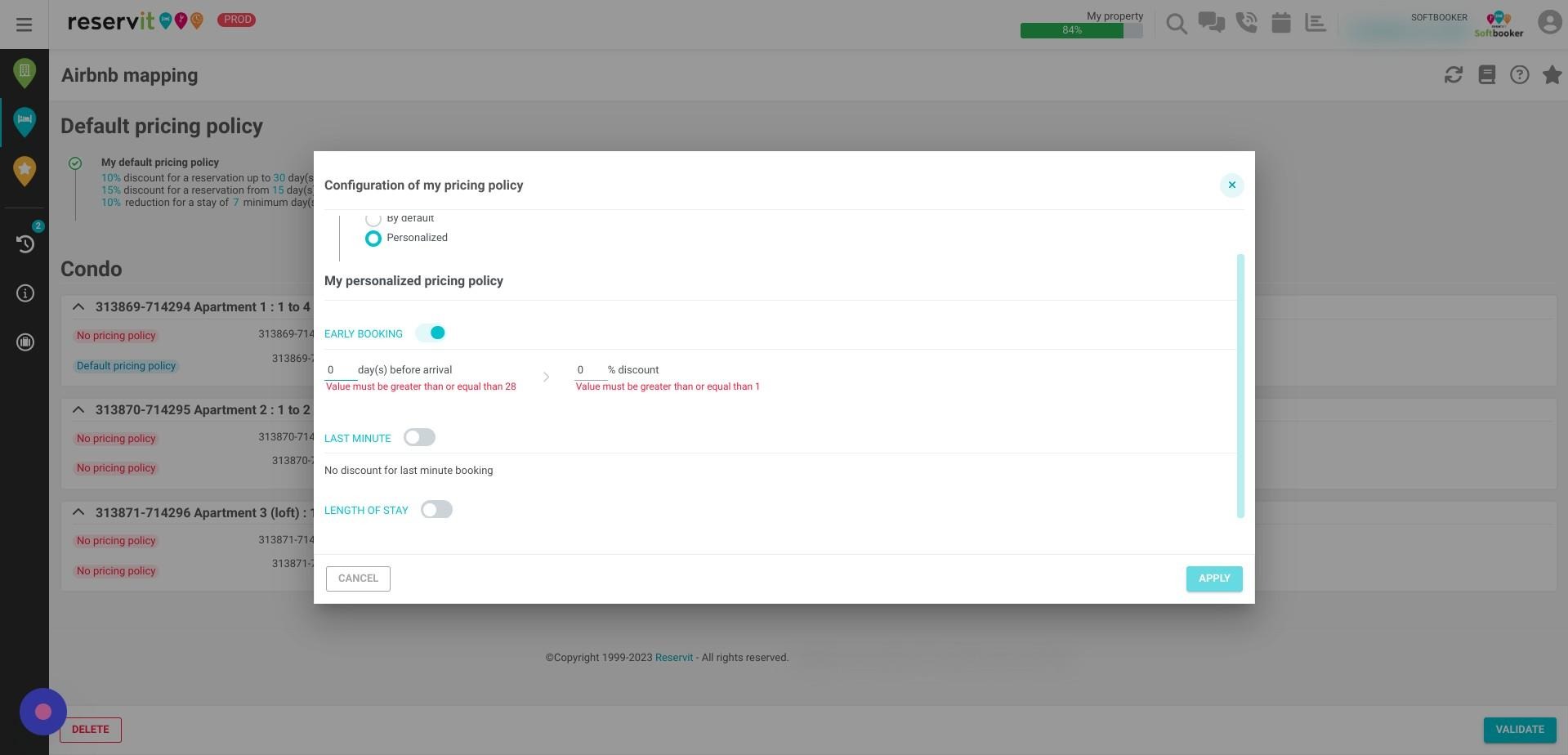Click the My property 84% progress bar
This screenshot has height=755, width=1568.
[1081, 30]
